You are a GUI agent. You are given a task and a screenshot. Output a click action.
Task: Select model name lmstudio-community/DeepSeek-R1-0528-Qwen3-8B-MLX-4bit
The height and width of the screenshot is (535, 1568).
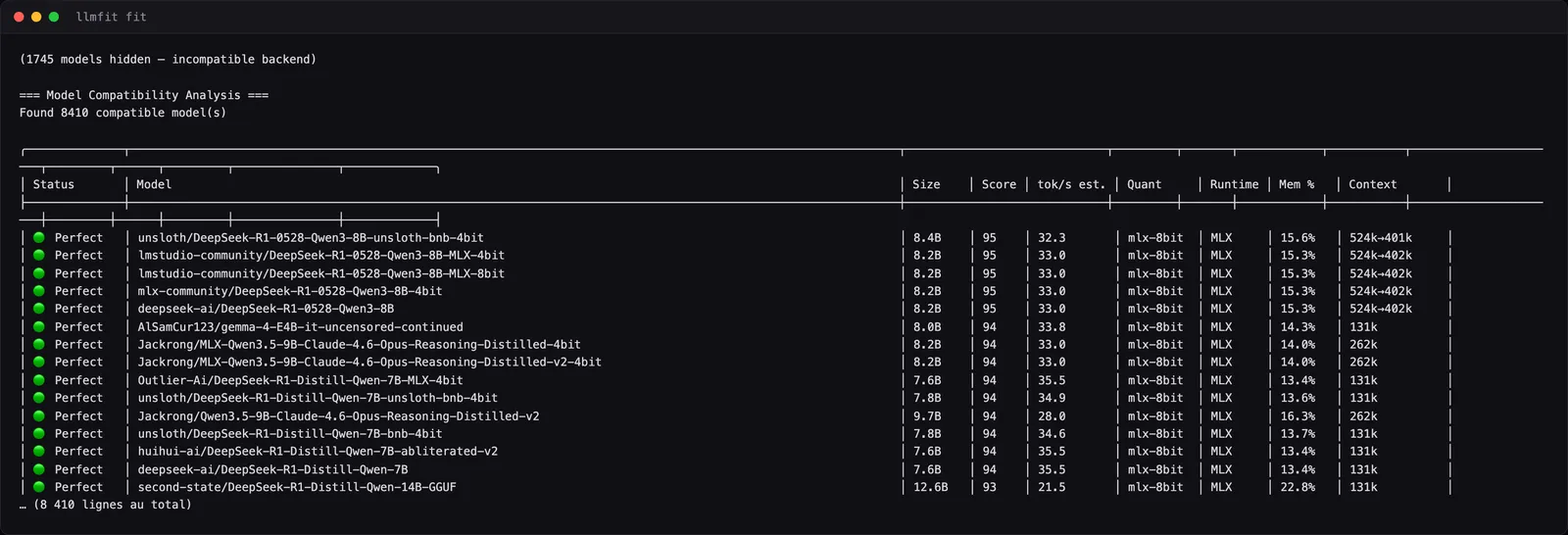[x=320, y=255]
